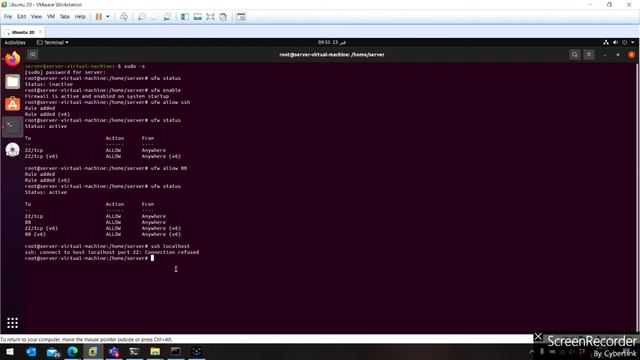640x360 pixels.
Task: Click the terminal vertical scrollbar
Action: click(638, 198)
